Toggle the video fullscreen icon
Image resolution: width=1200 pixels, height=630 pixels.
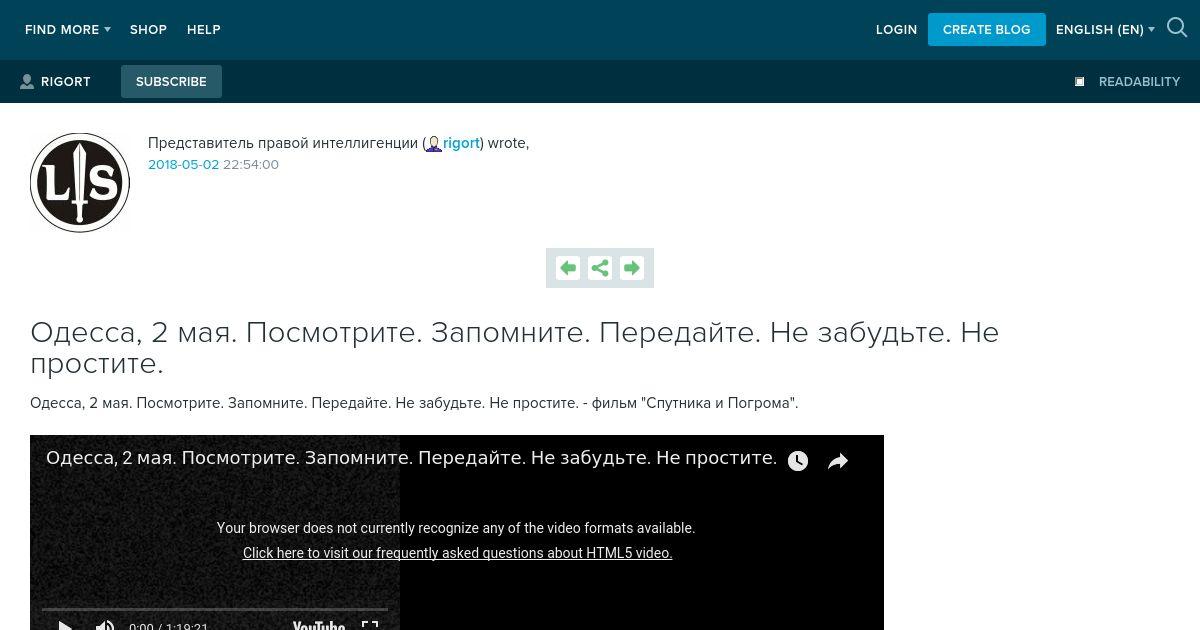[x=370, y=625]
